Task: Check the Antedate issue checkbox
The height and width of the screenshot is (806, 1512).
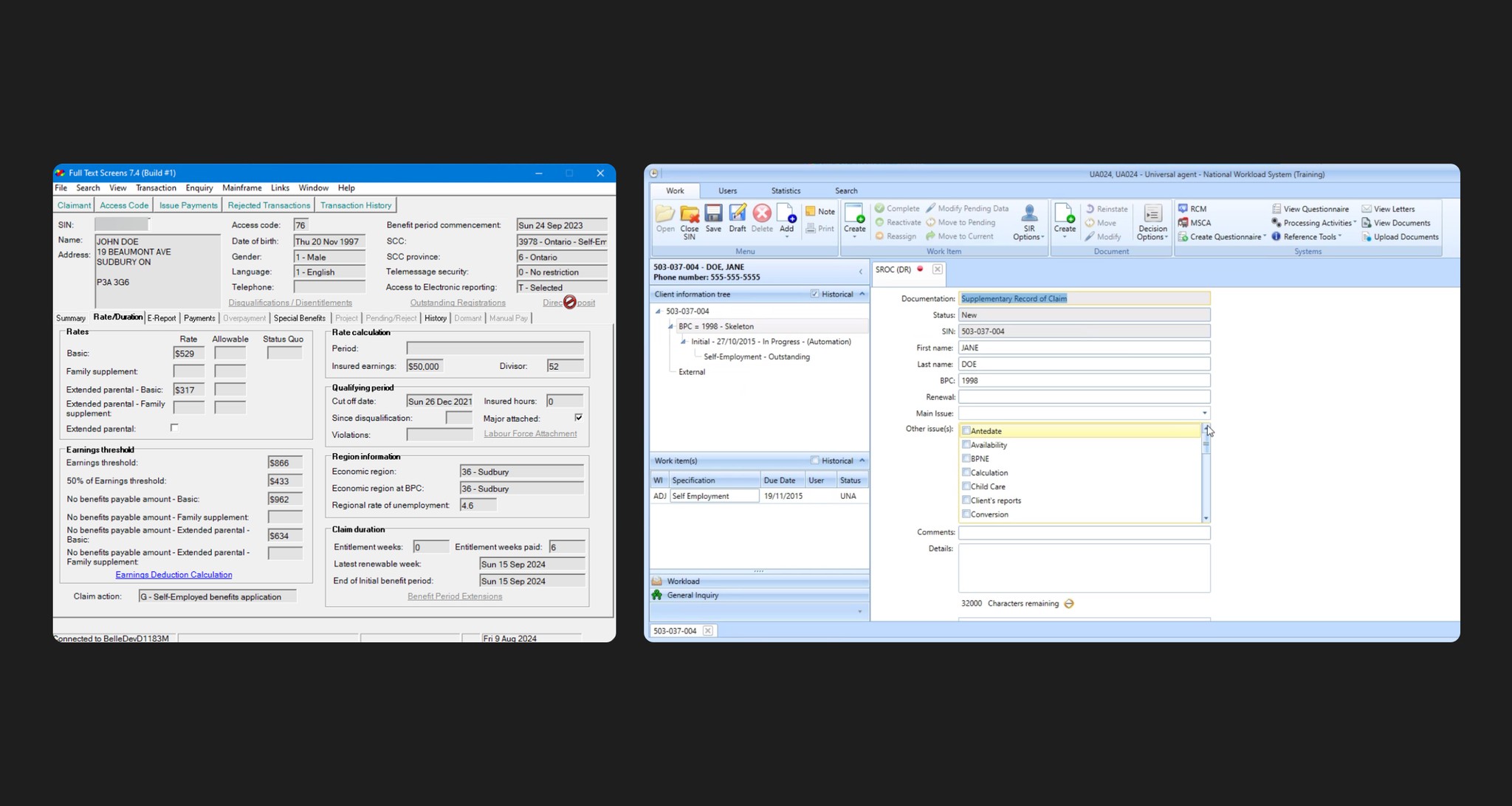Action: coord(966,430)
